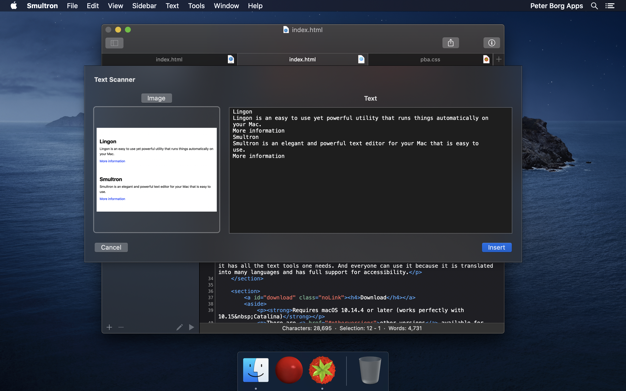Screen dimensions: 626x391
Task: Click the scanned image preview thumbnail
Action: click(x=156, y=170)
